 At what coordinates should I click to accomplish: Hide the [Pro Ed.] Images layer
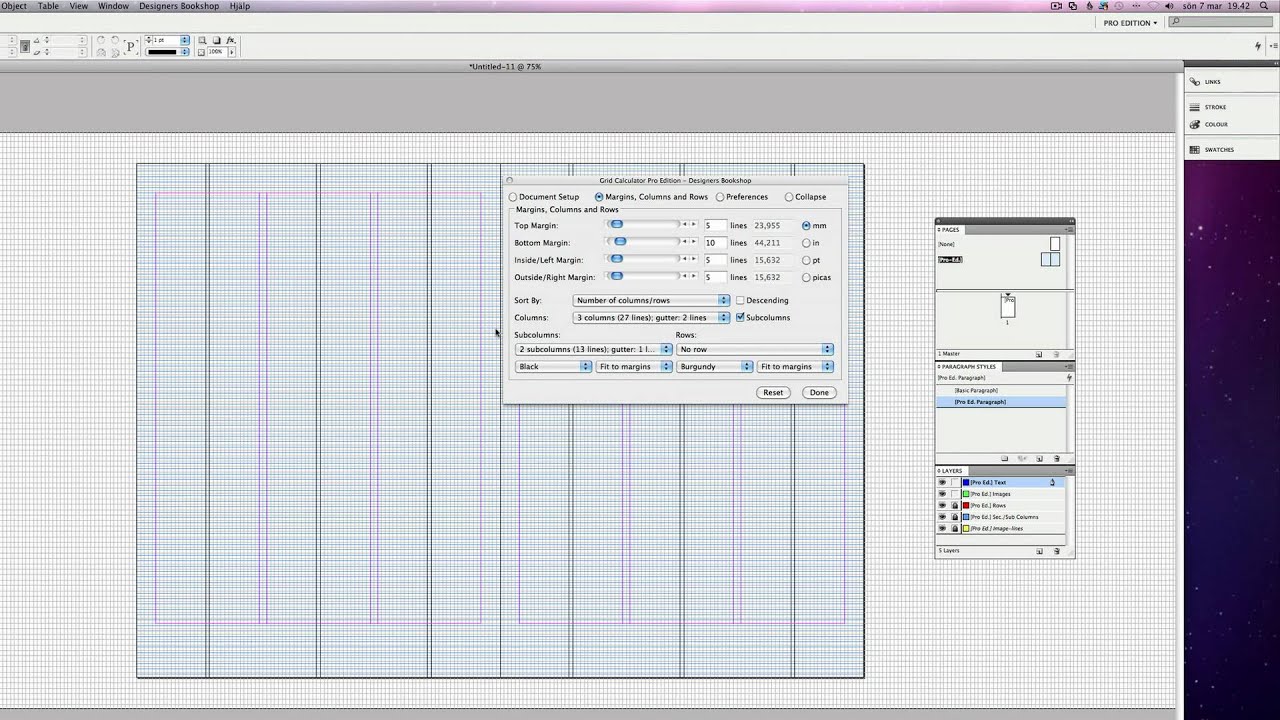click(942, 494)
